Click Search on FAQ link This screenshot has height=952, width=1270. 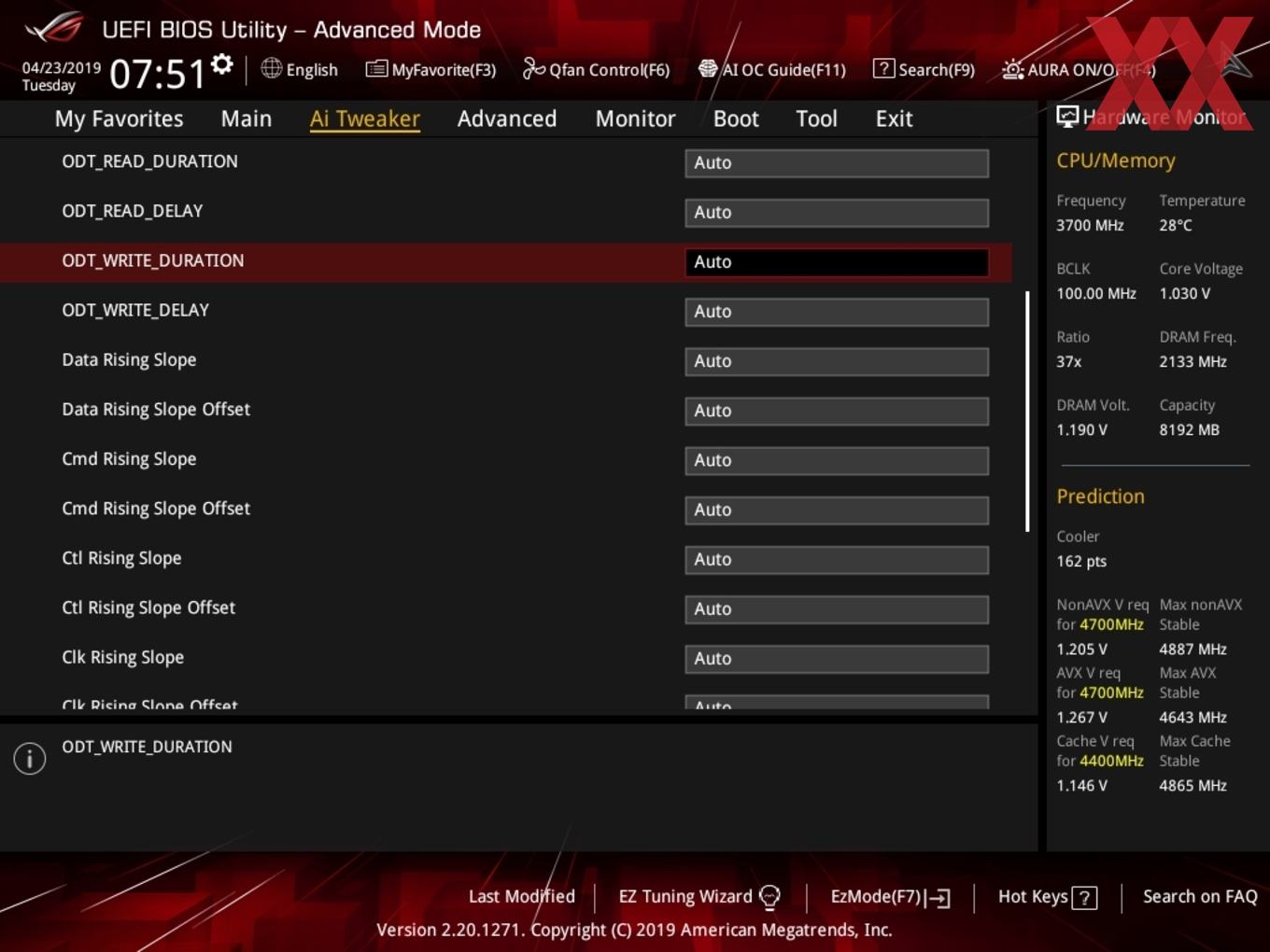pyautogui.click(x=1200, y=896)
